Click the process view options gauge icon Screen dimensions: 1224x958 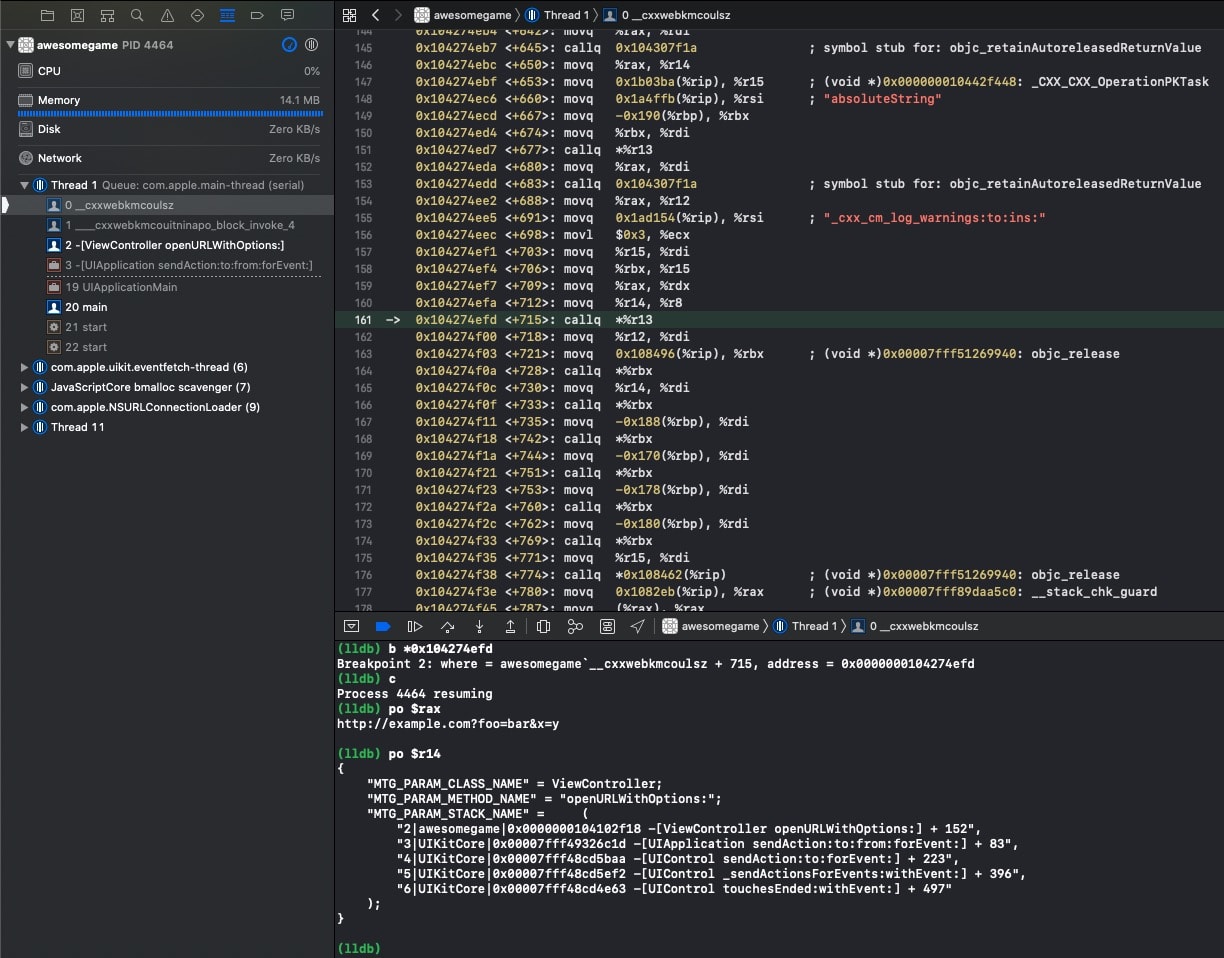(x=289, y=45)
